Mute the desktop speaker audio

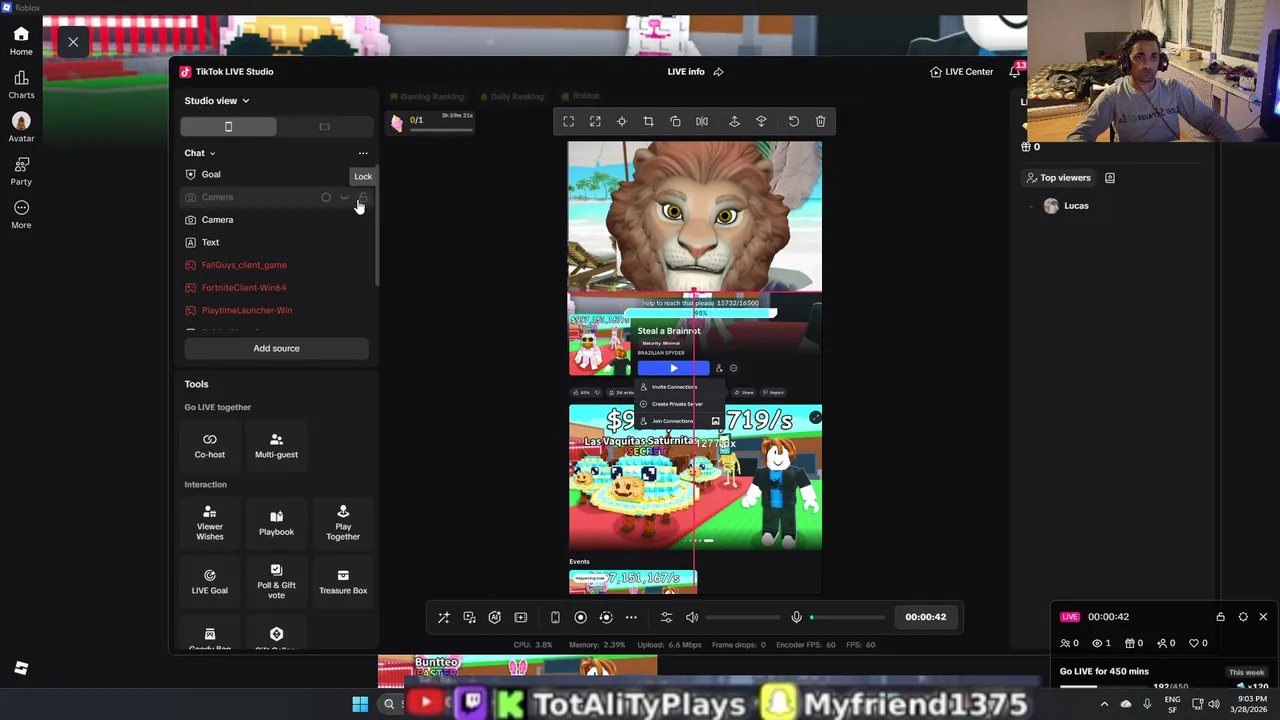point(692,618)
